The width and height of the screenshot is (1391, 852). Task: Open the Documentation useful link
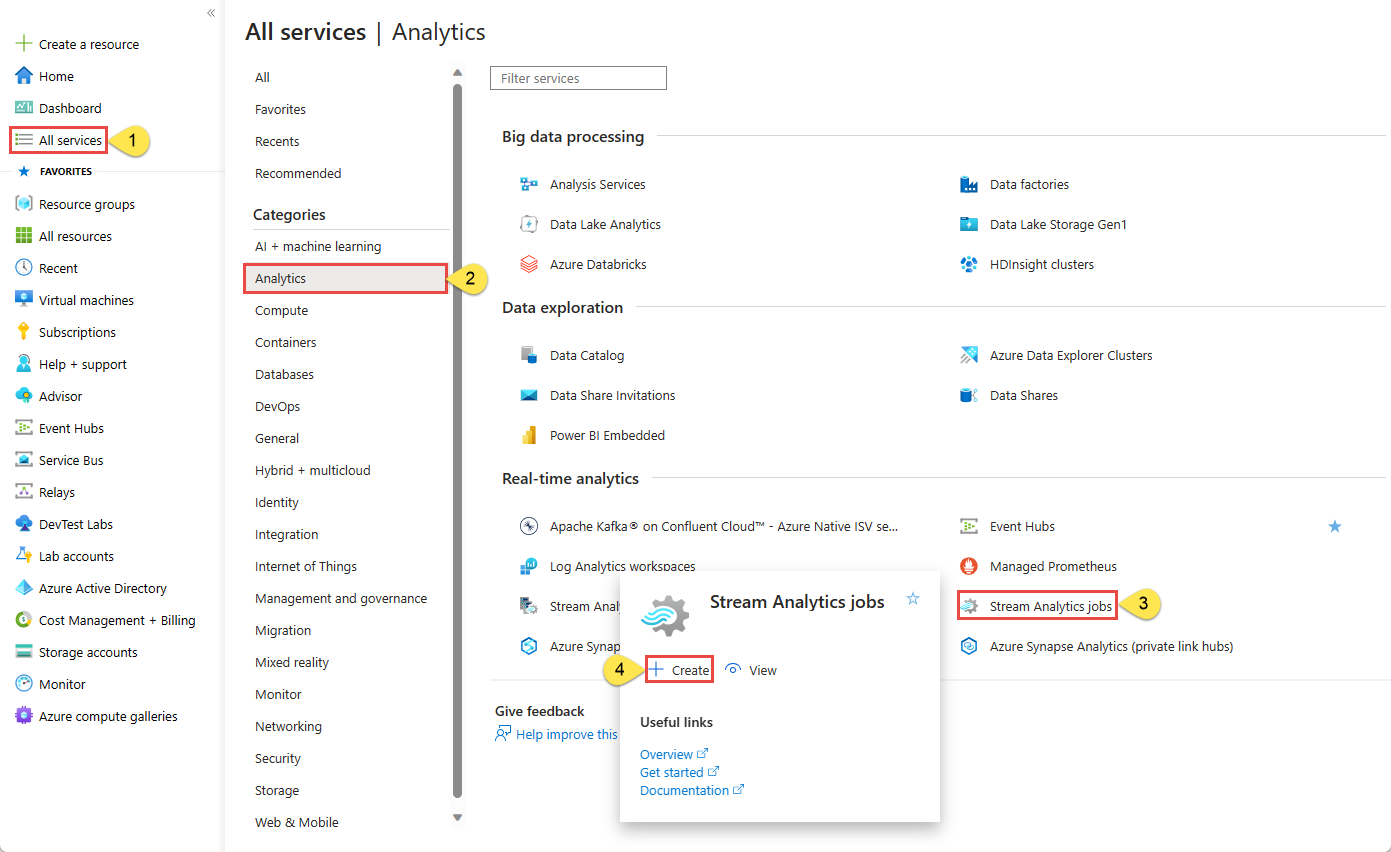pos(692,790)
